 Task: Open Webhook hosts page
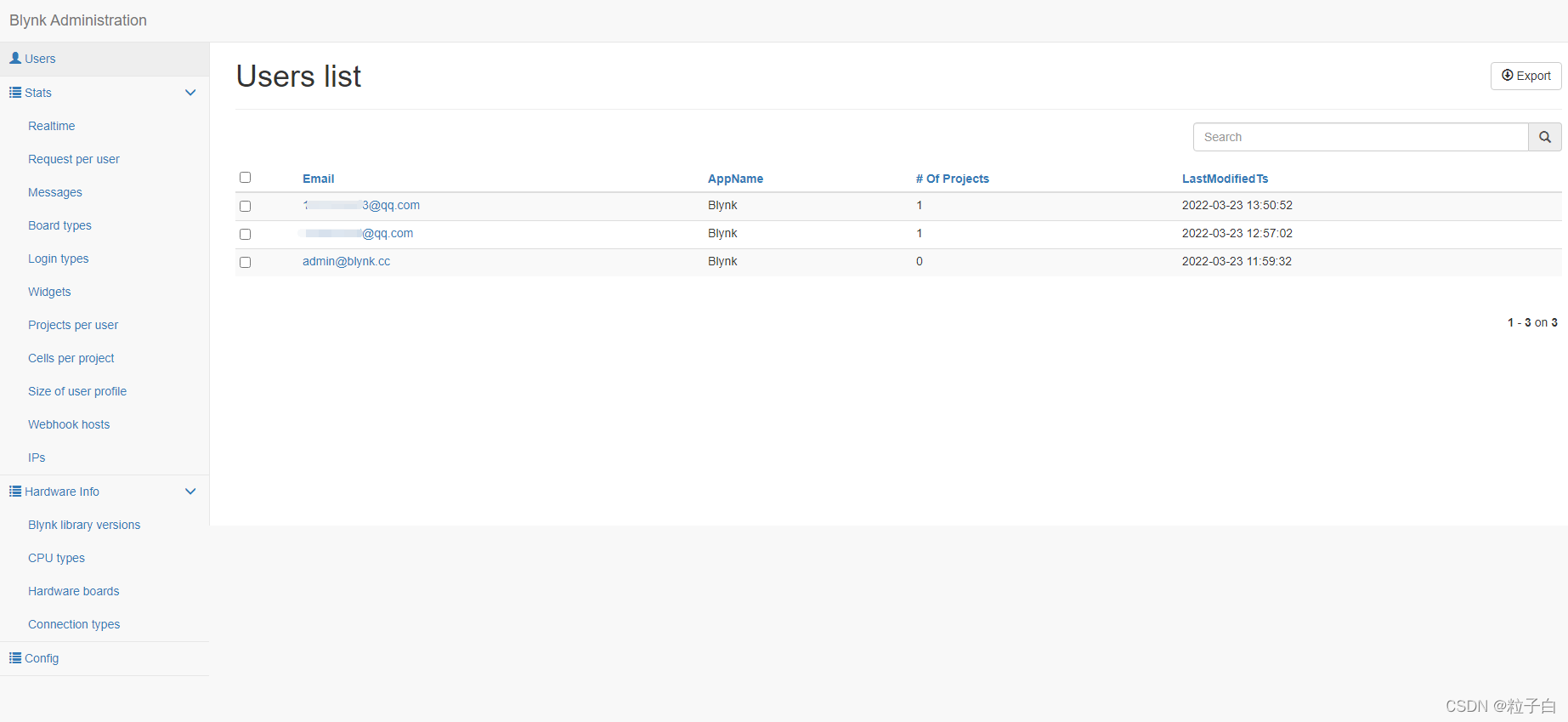click(69, 424)
